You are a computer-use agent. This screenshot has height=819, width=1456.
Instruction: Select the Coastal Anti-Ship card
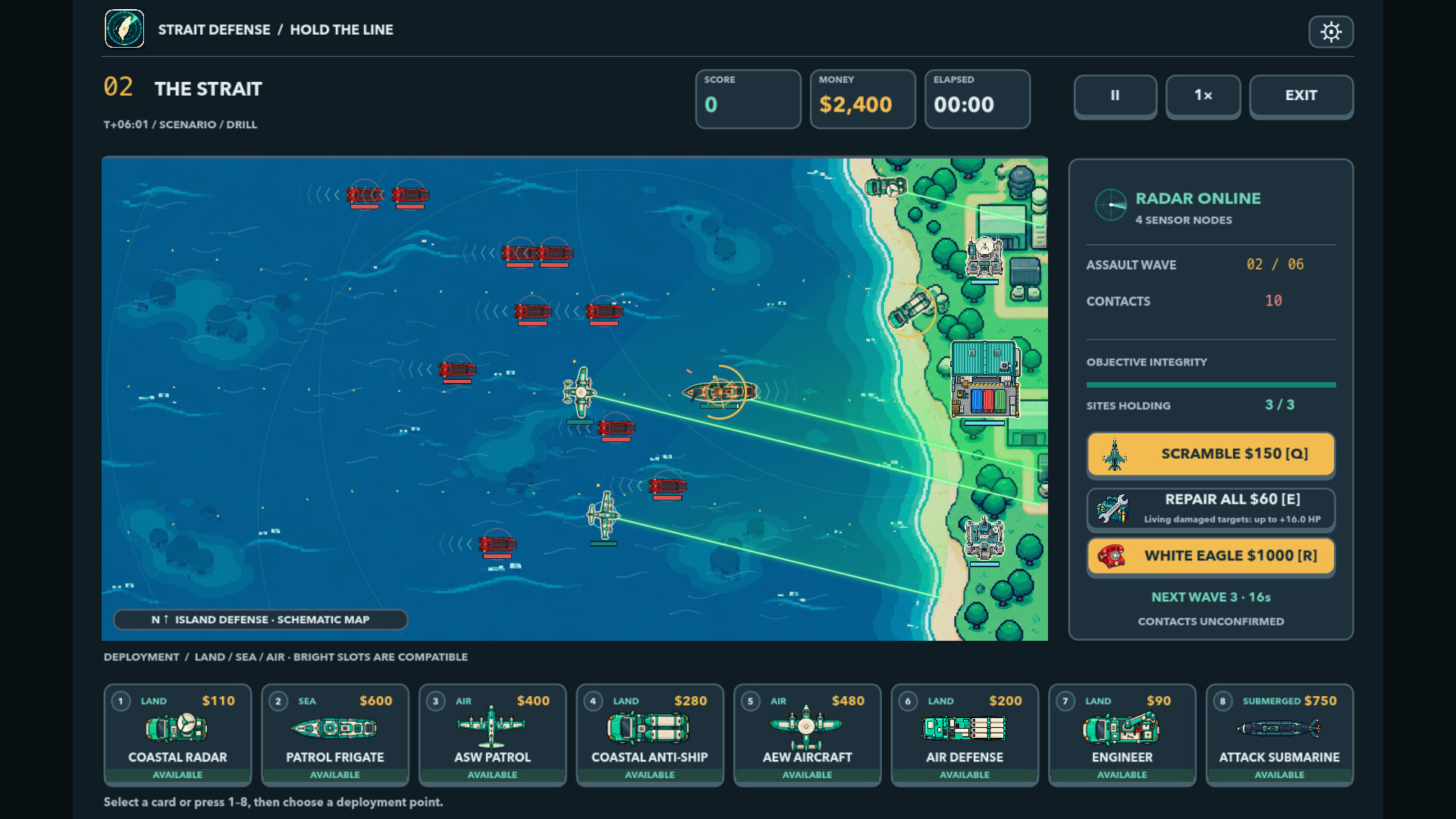coord(650,735)
